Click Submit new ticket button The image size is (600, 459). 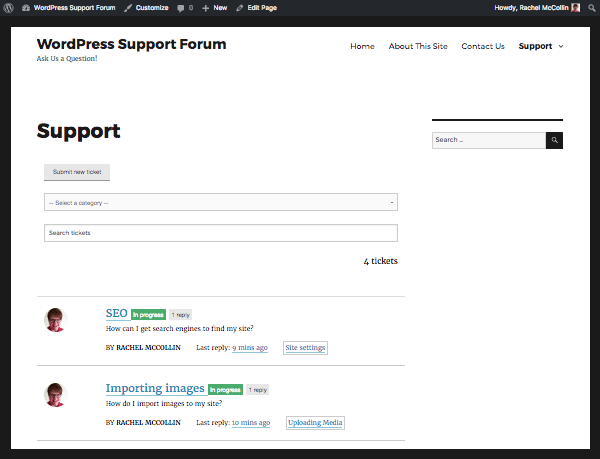(x=77, y=172)
